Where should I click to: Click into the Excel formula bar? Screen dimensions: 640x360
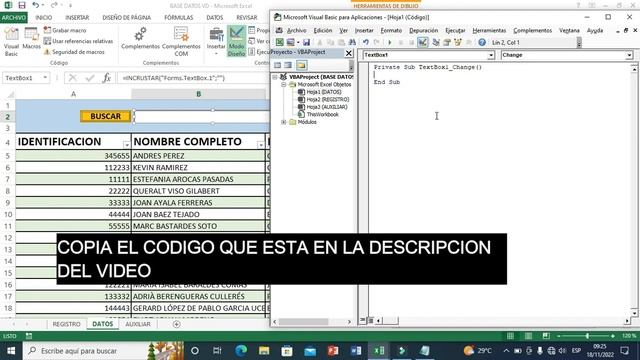tap(194, 78)
